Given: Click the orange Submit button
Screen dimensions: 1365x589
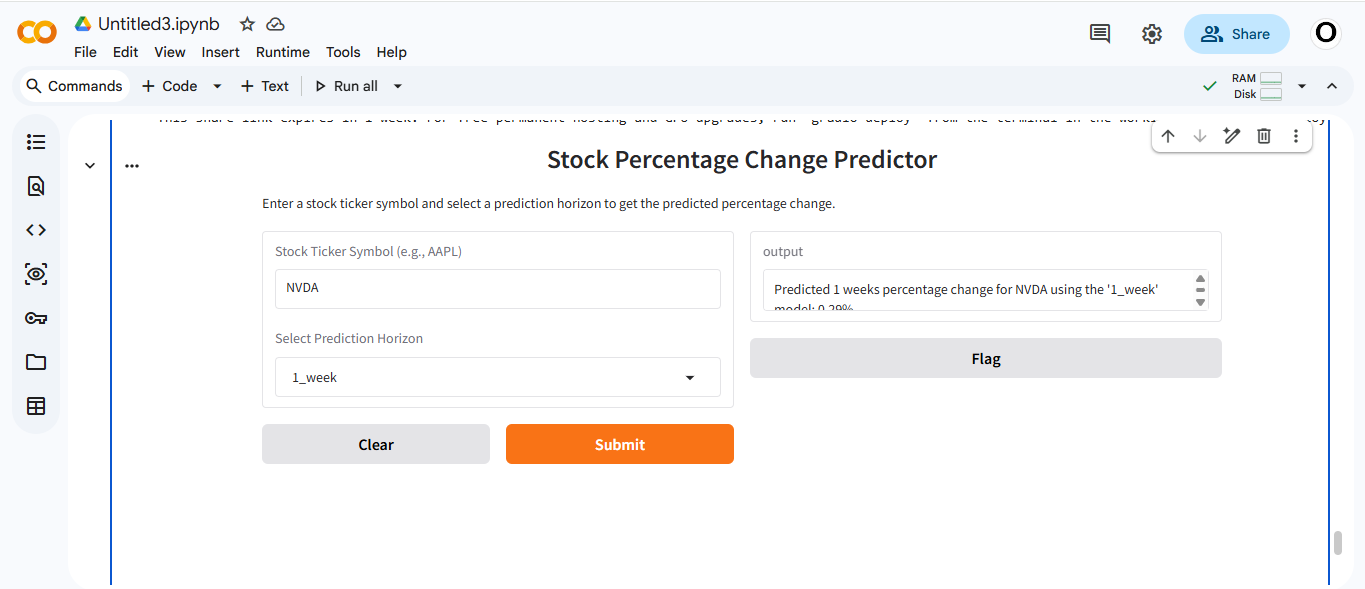Looking at the screenshot, I should (620, 444).
